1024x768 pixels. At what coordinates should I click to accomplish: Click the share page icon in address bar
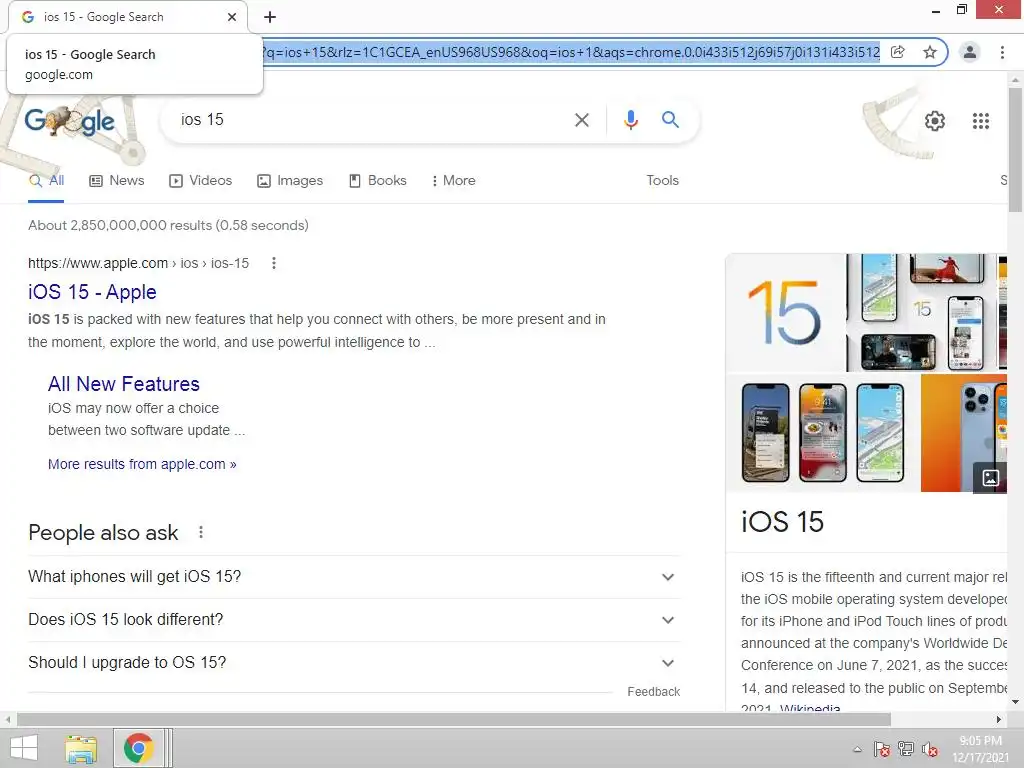click(898, 52)
